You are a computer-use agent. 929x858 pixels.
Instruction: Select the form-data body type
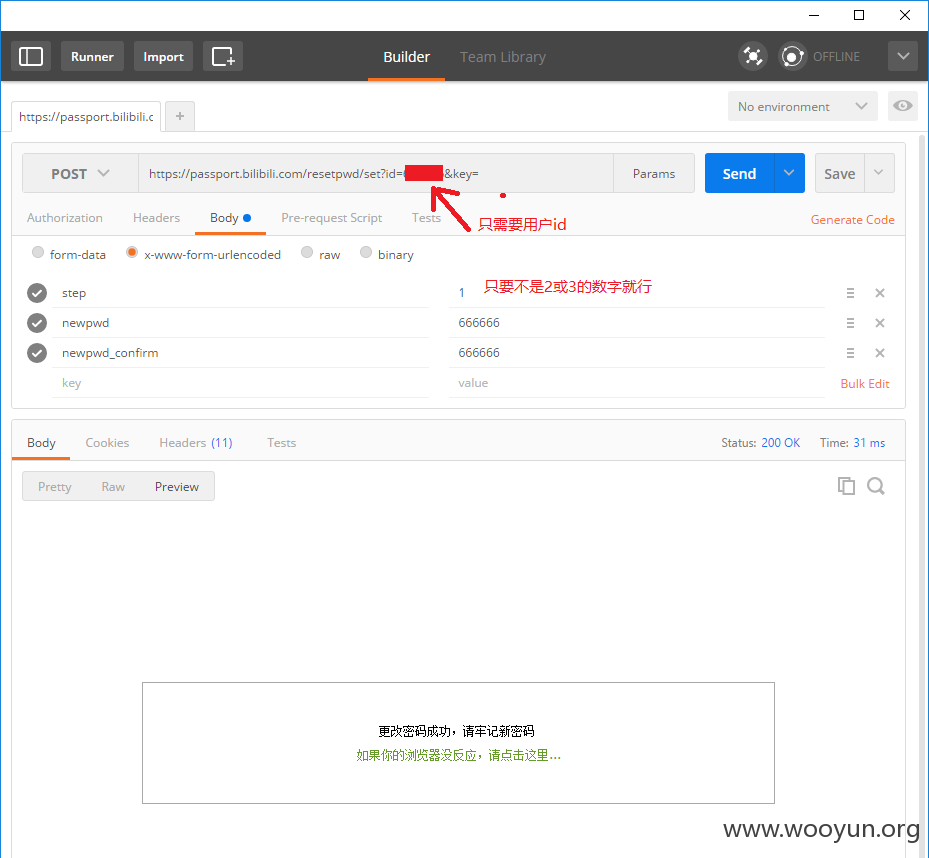(38, 252)
